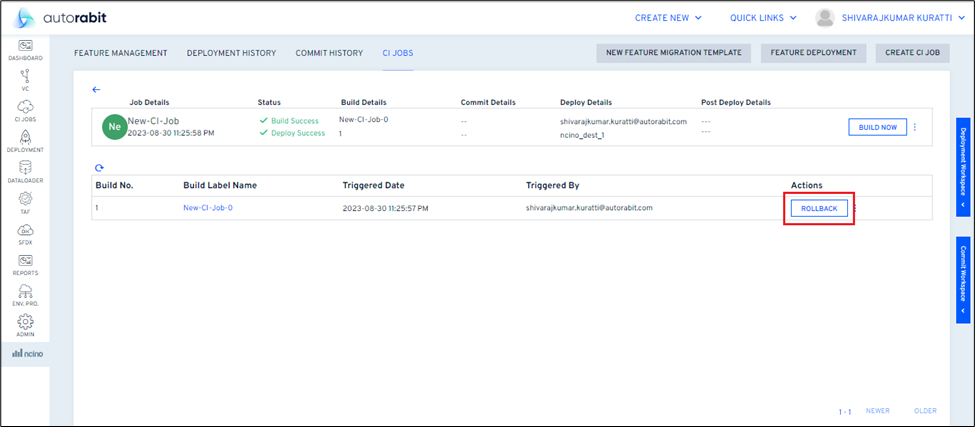Image resolution: width=975 pixels, height=427 pixels.
Task: Switch to the Feature Management tab
Action: [x=121, y=52]
